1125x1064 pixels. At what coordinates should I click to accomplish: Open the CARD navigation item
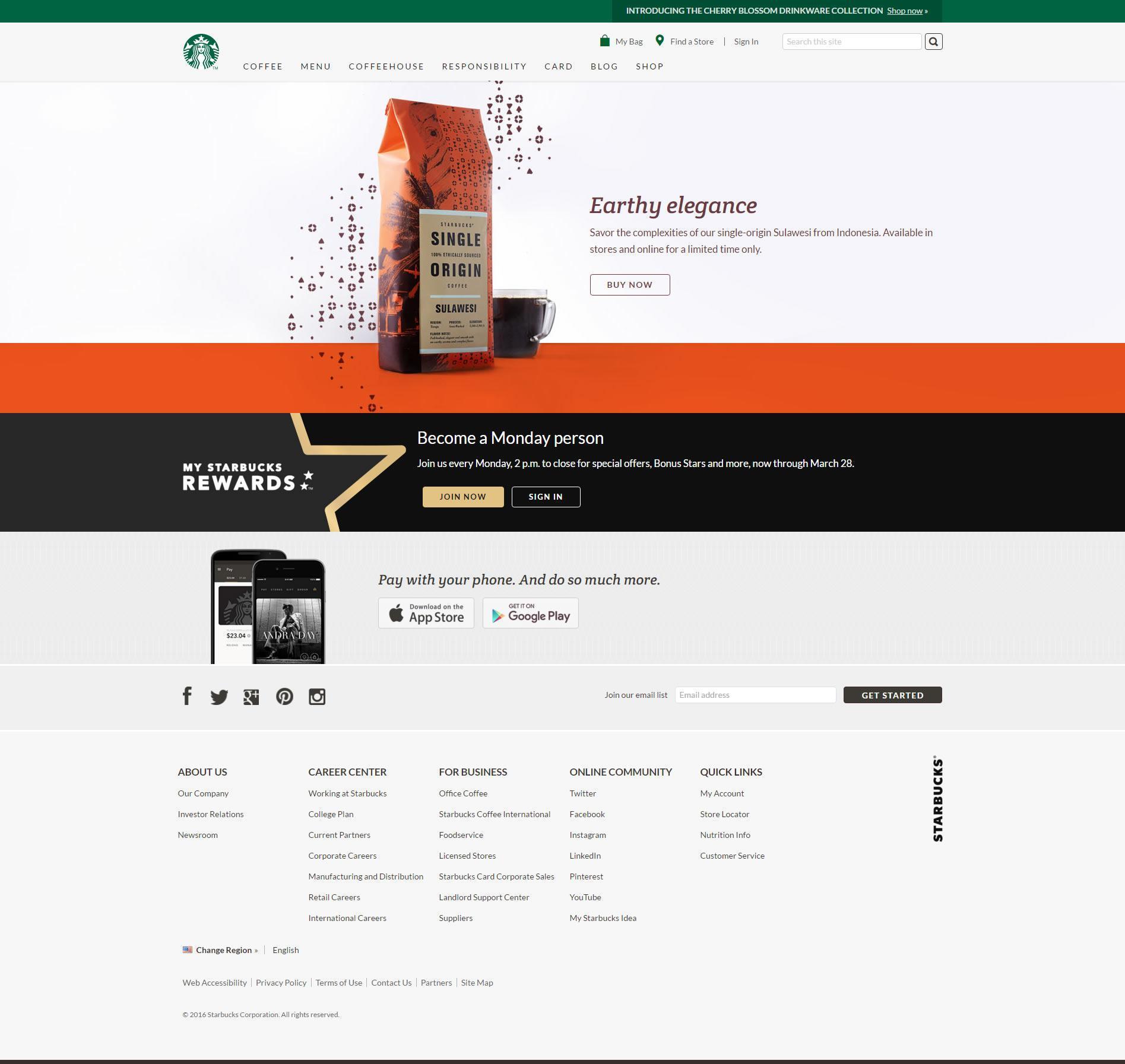click(559, 66)
